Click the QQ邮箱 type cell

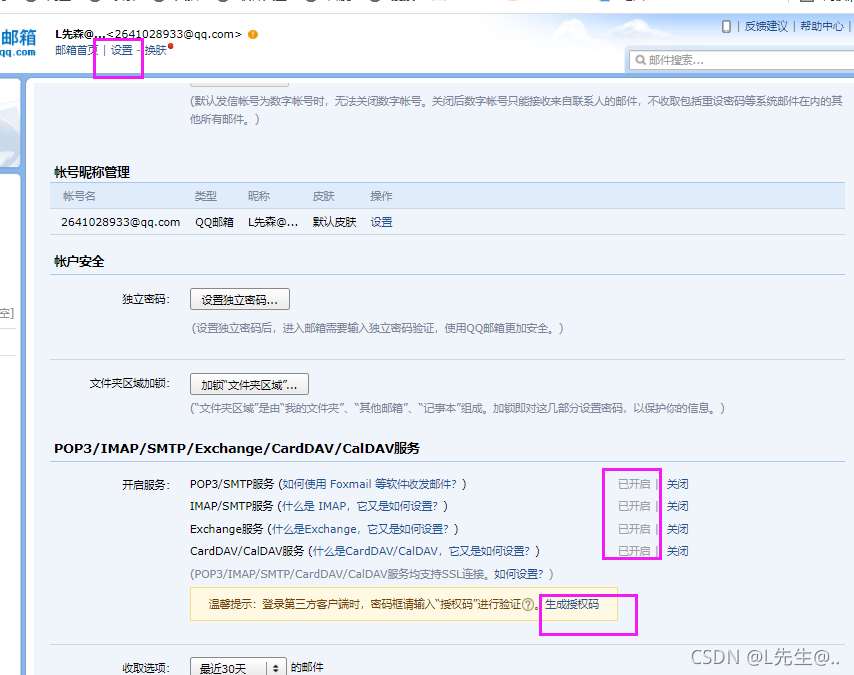[x=215, y=222]
